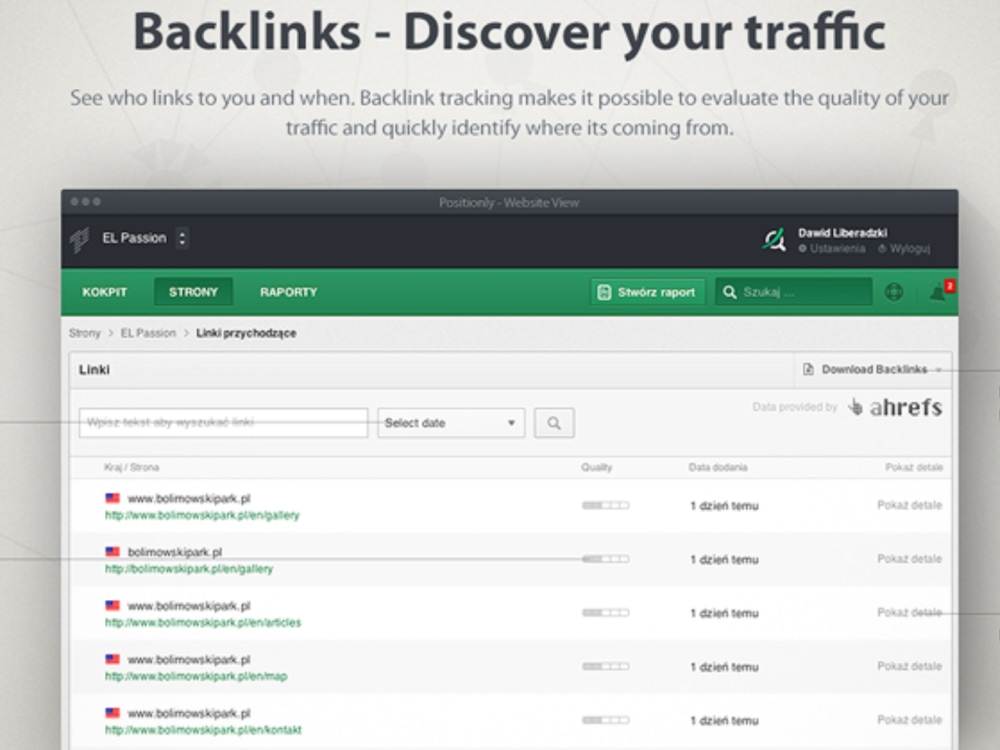Click the Szukaj search field
The height and width of the screenshot is (750, 1000).
tap(793, 292)
